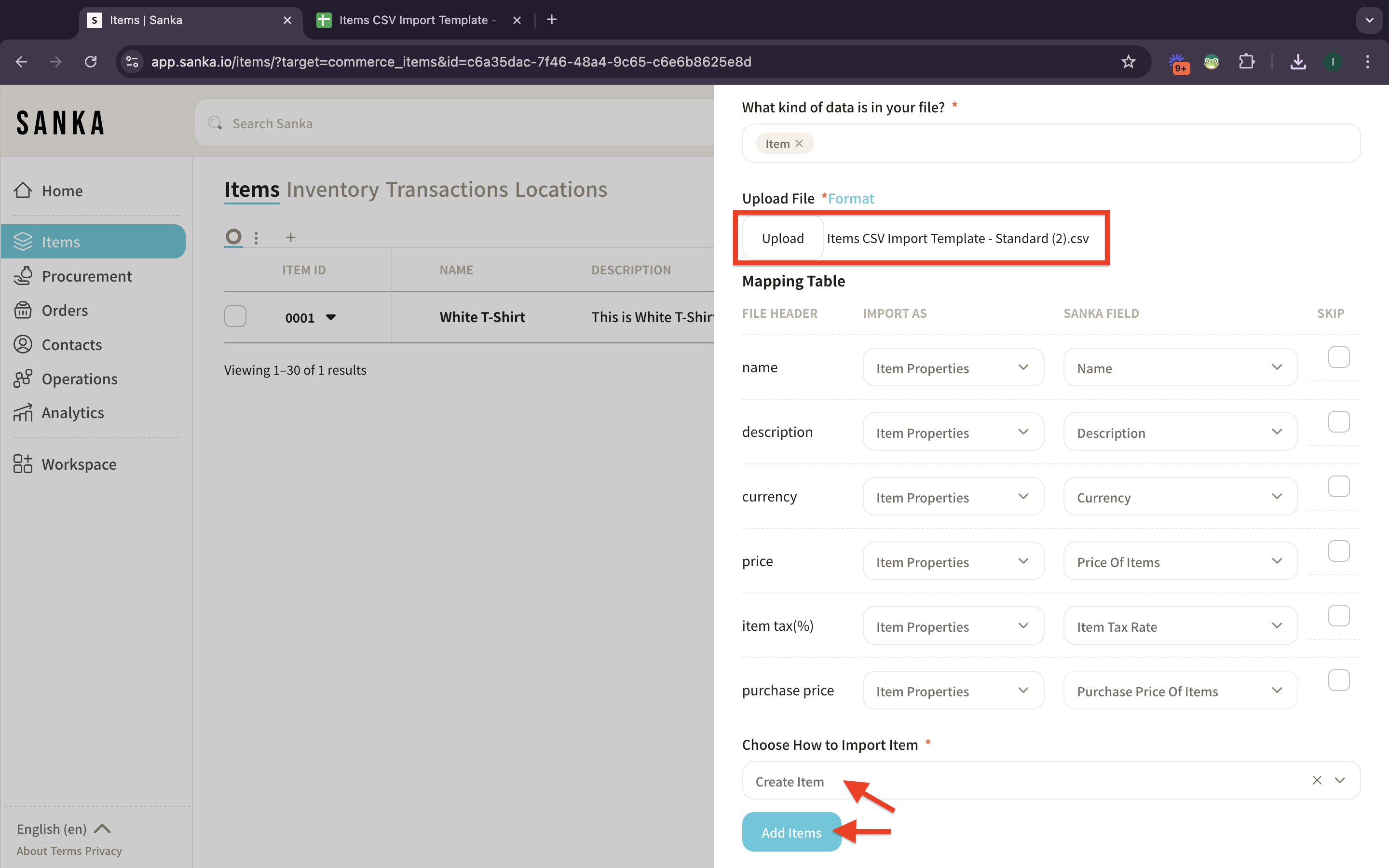
Task: Click the Add Items button
Action: point(791,832)
